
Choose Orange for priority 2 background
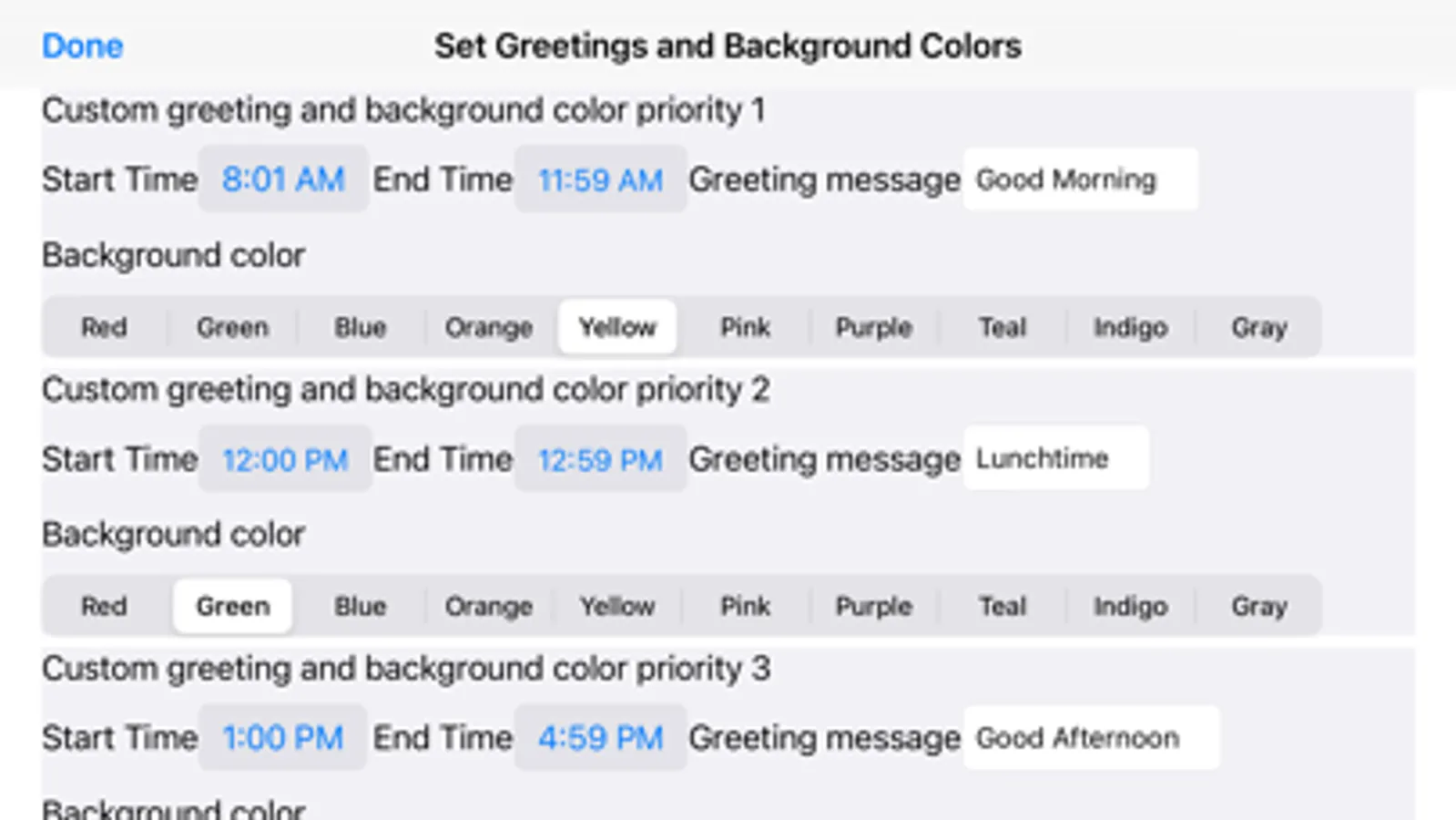coord(489,606)
